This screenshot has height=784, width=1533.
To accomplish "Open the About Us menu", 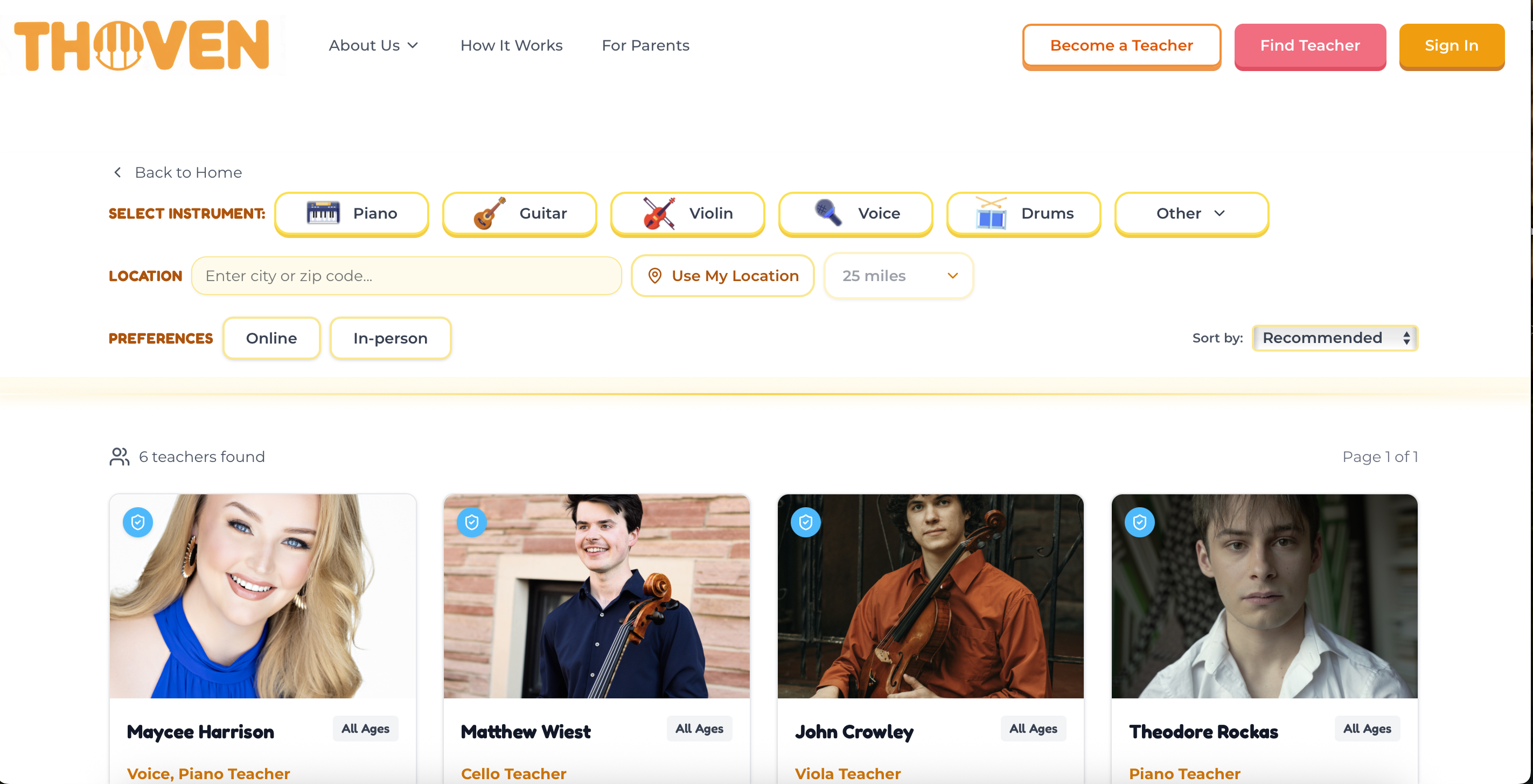I will pyautogui.click(x=373, y=46).
